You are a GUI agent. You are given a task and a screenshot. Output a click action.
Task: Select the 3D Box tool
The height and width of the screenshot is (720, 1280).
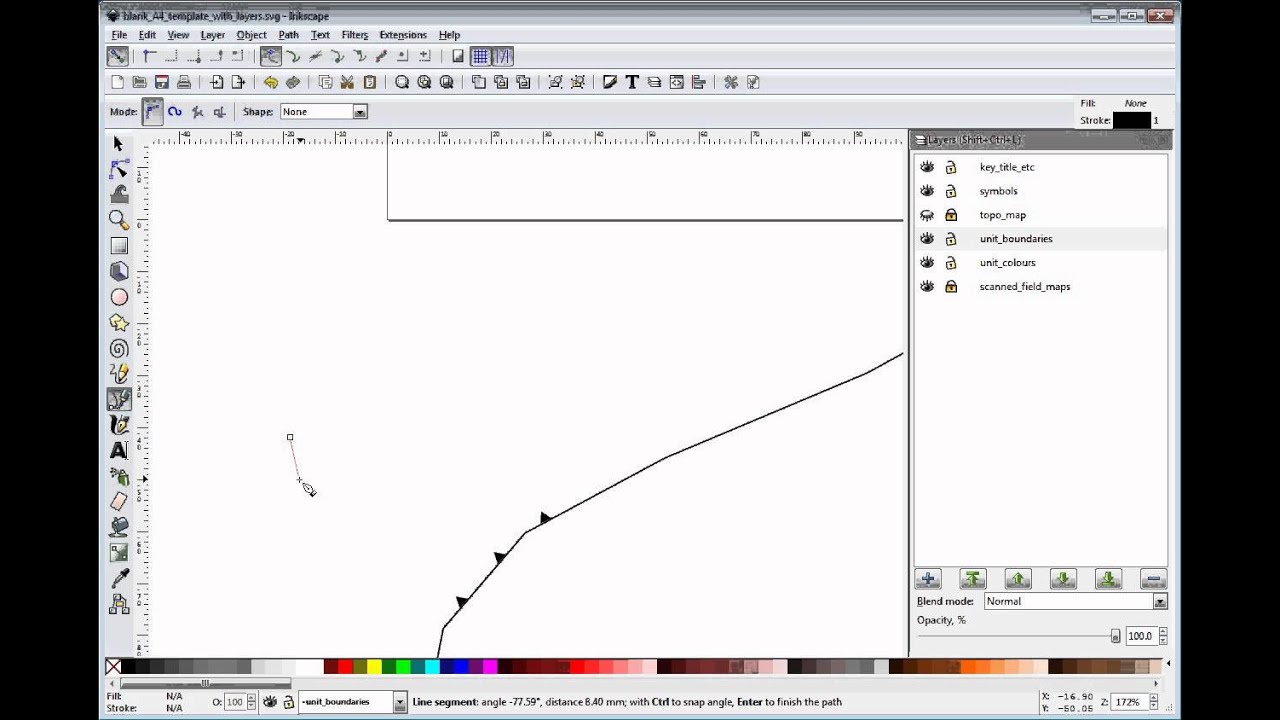click(x=119, y=271)
